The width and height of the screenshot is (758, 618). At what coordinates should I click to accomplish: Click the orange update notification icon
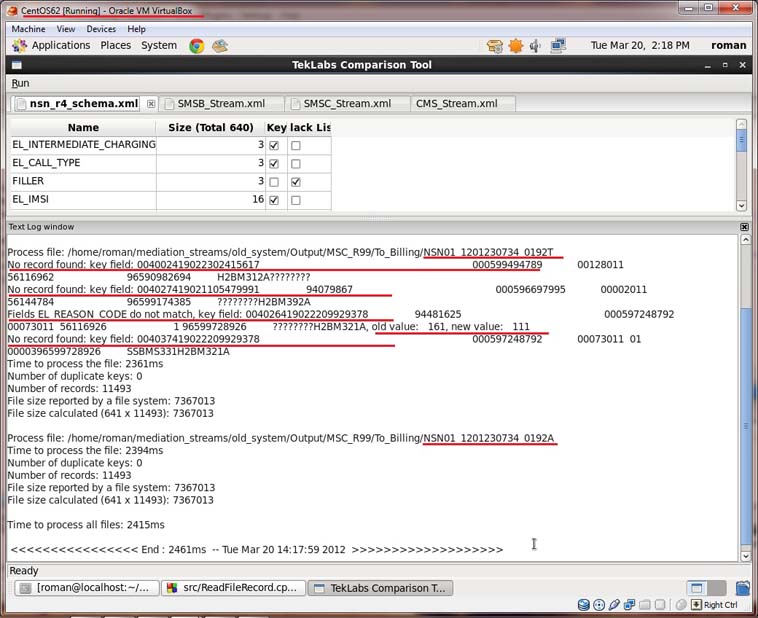[515, 45]
